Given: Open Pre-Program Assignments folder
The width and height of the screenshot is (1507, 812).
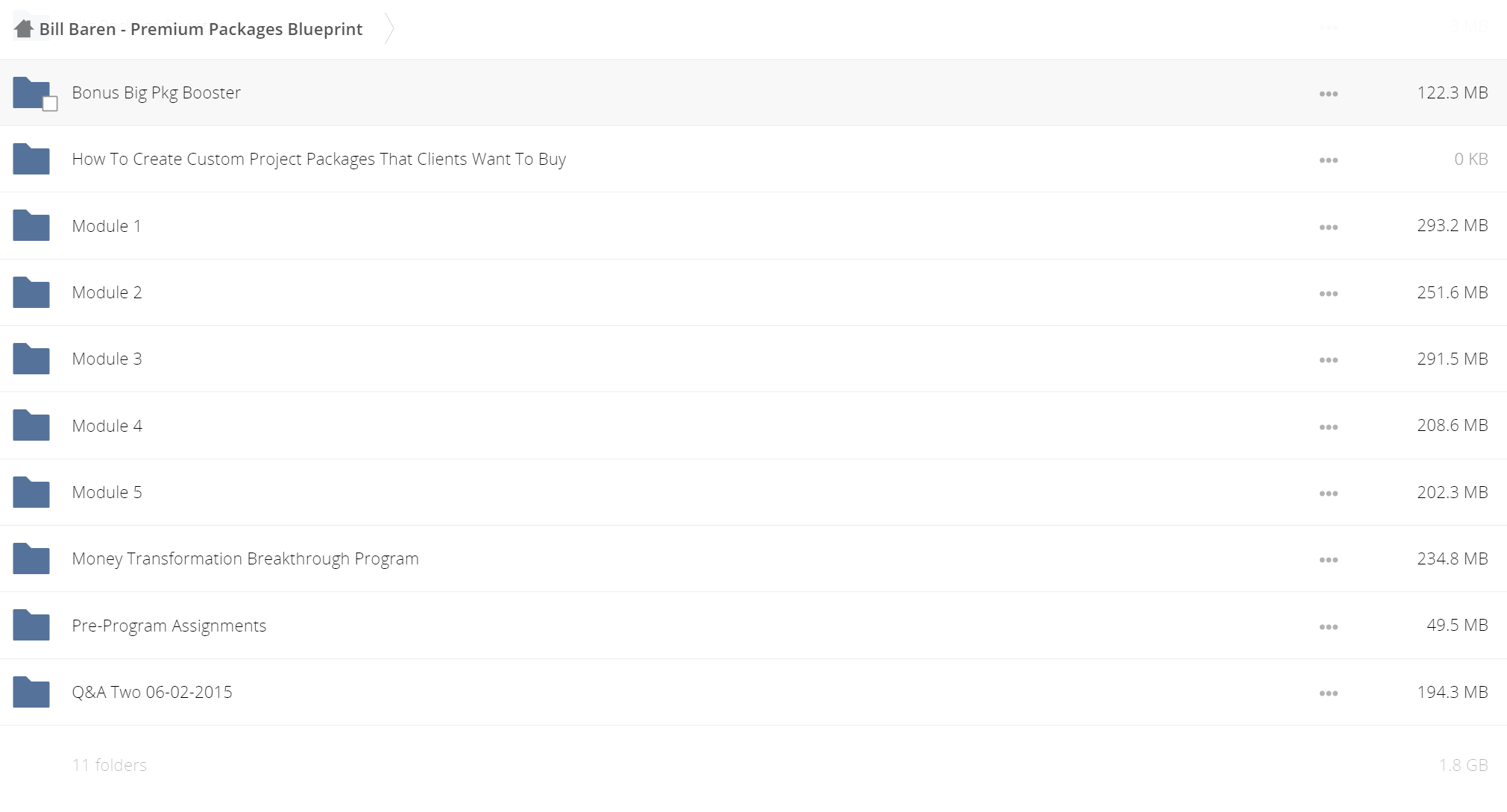Looking at the screenshot, I should coord(169,626).
